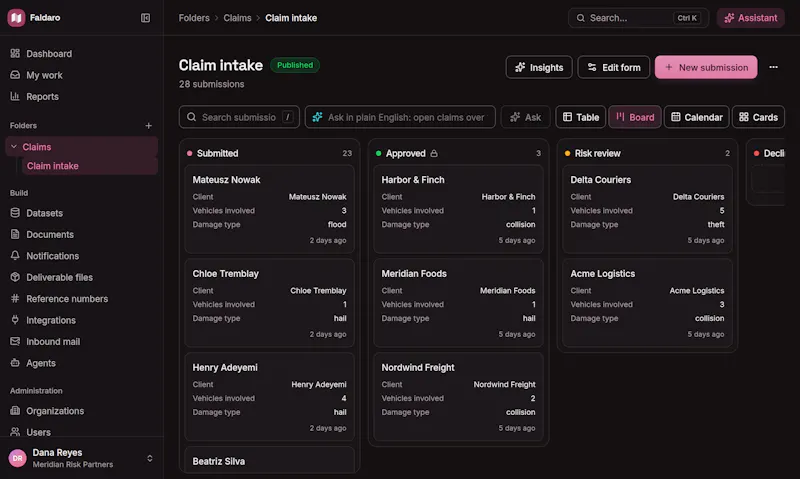800x479 pixels.
Task: Open Dashboard from sidebar
Action: click(x=49, y=54)
